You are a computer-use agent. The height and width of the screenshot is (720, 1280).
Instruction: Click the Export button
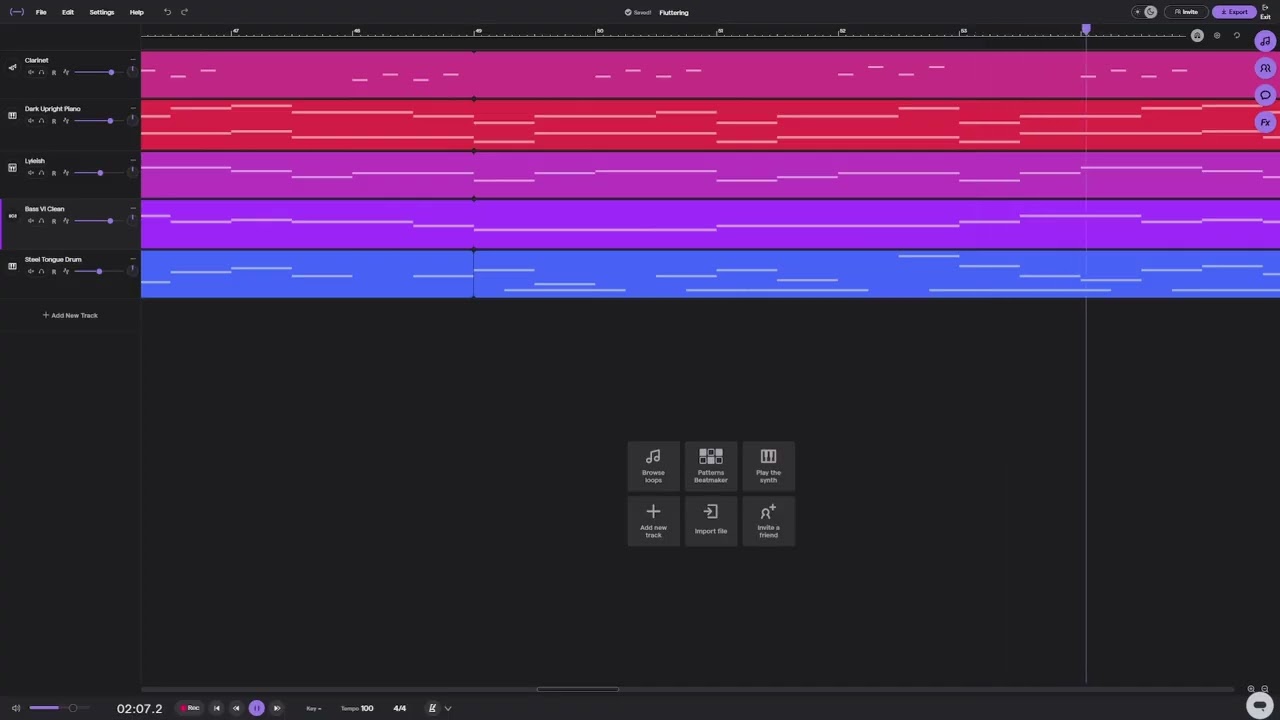1235,12
